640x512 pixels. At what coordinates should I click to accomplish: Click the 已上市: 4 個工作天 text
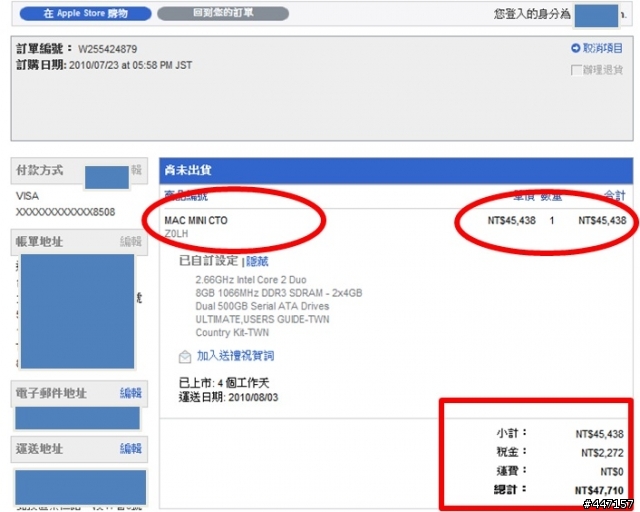click(x=224, y=383)
